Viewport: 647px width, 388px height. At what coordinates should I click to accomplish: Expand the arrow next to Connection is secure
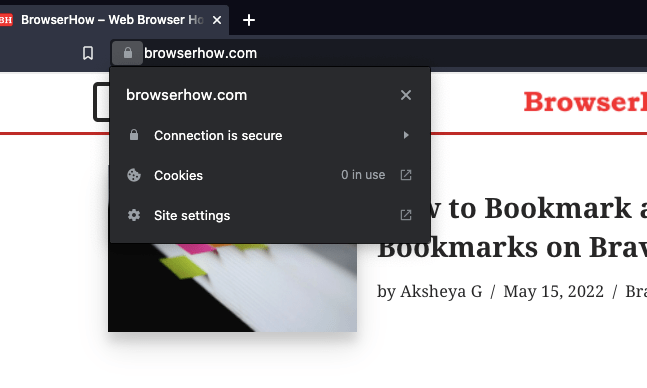[x=406, y=135]
